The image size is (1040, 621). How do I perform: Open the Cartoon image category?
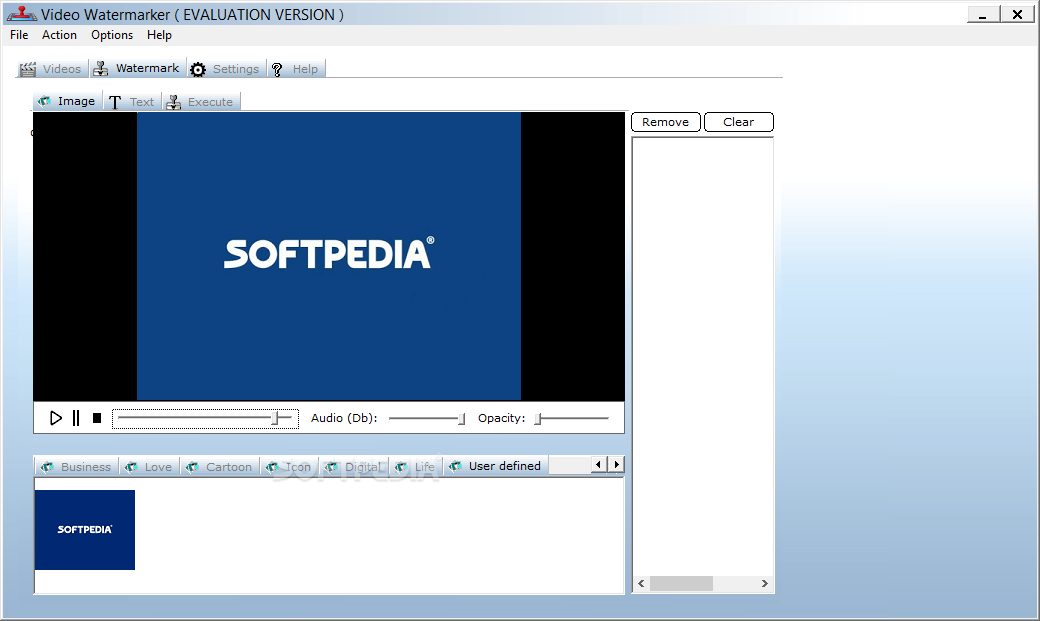[220, 467]
